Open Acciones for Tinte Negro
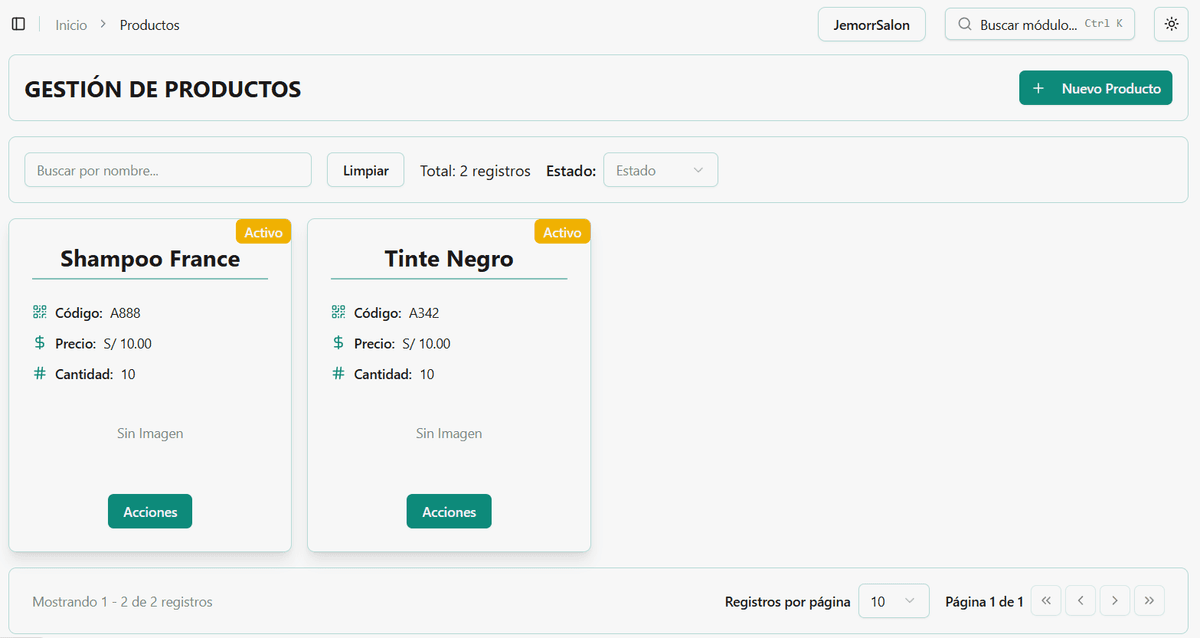Image resolution: width=1200 pixels, height=638 pixels. (448, 511)
